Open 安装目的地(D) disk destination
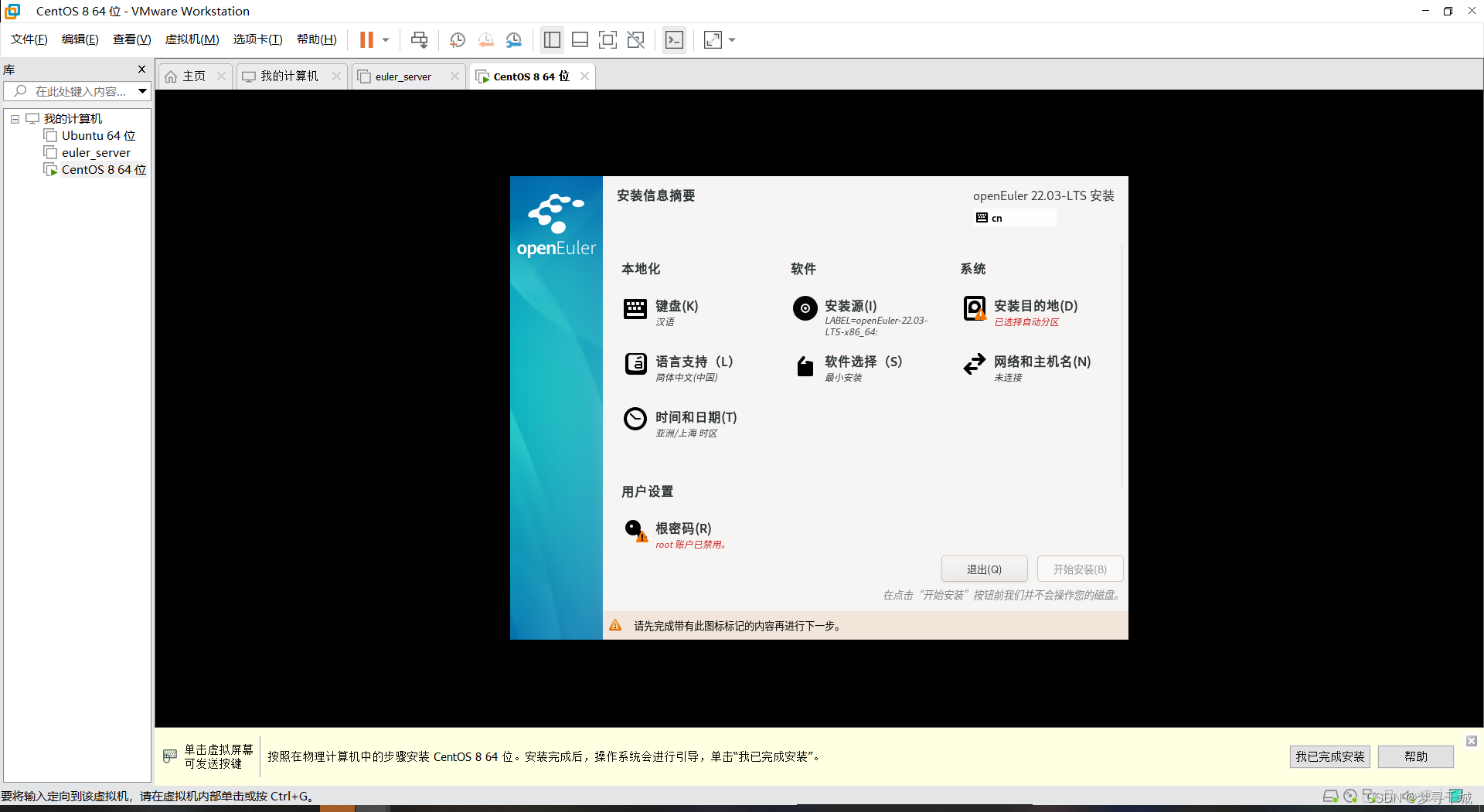Screen dimensions: 1484x812 [x=1020, y=311]
